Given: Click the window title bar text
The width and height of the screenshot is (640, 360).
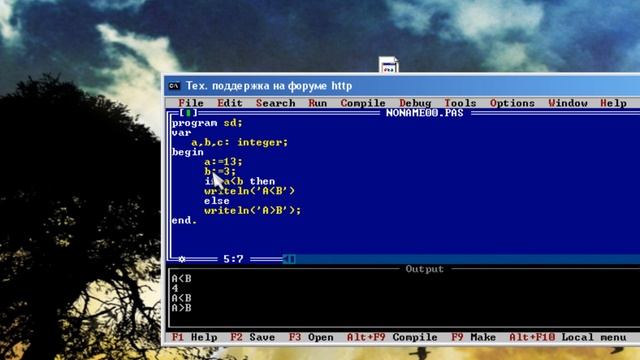Looking at the screenshot, I should point(269,86).
